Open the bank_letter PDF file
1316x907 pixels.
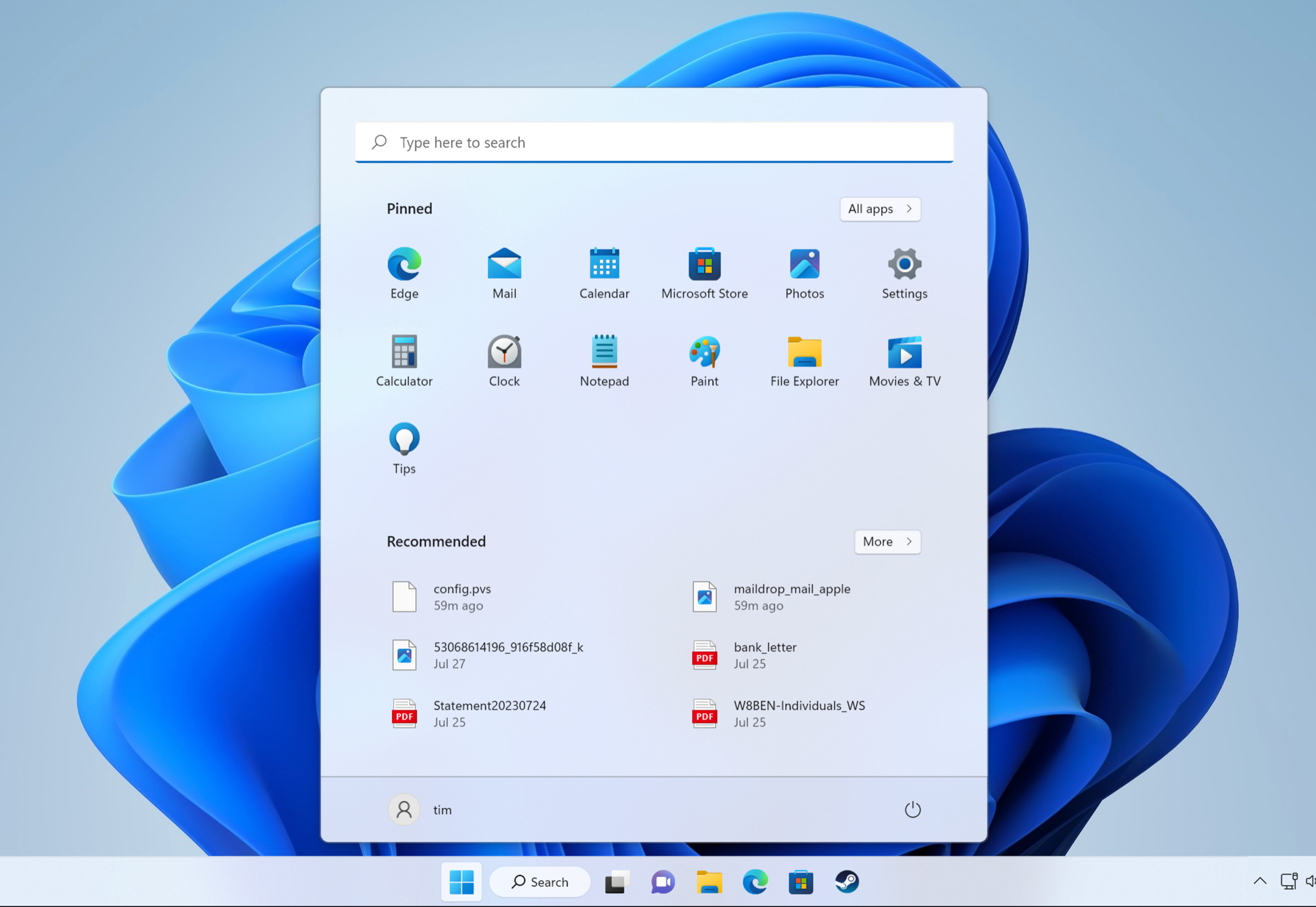[765, 655]
